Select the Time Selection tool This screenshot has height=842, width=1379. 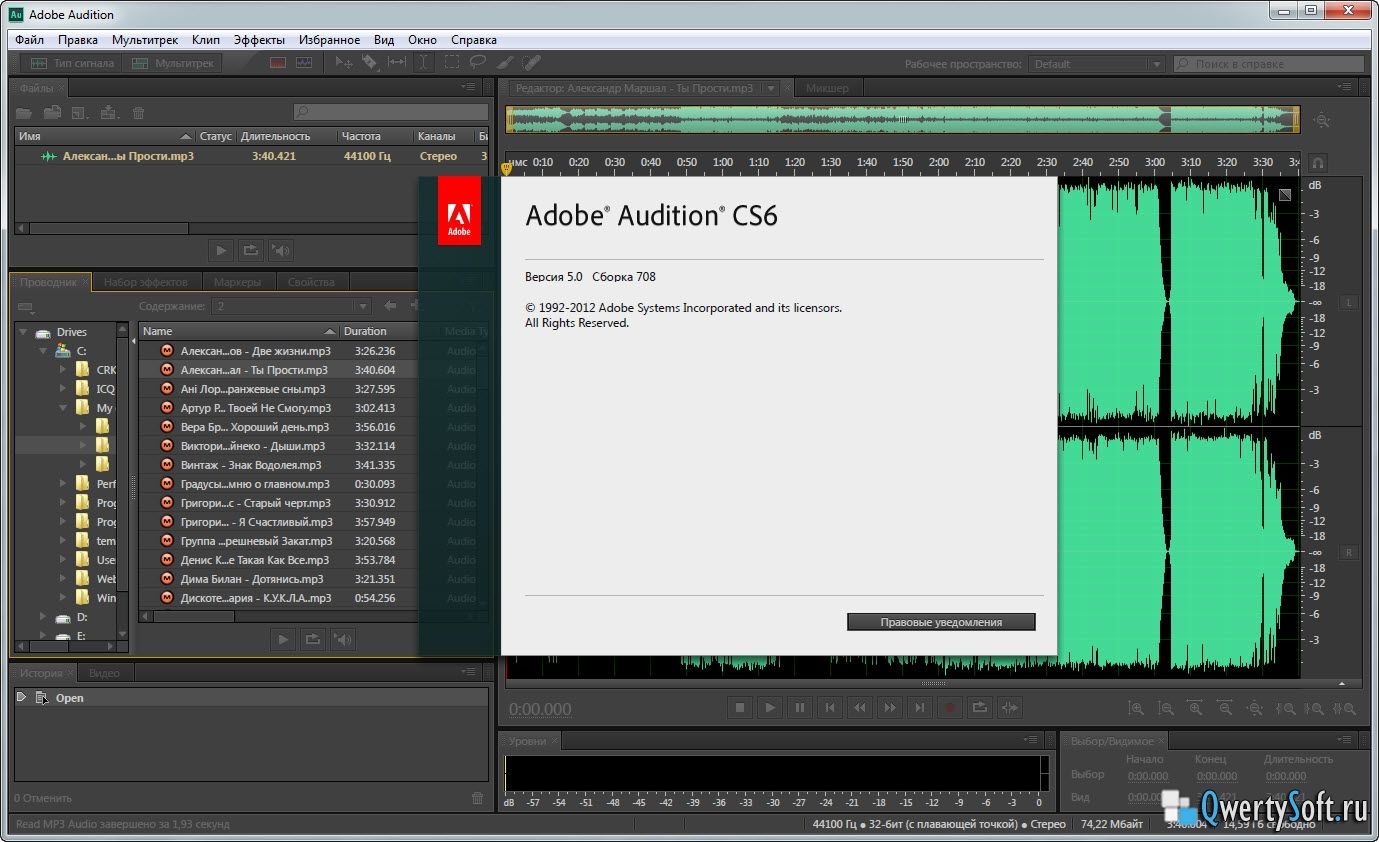pos(423,63)
